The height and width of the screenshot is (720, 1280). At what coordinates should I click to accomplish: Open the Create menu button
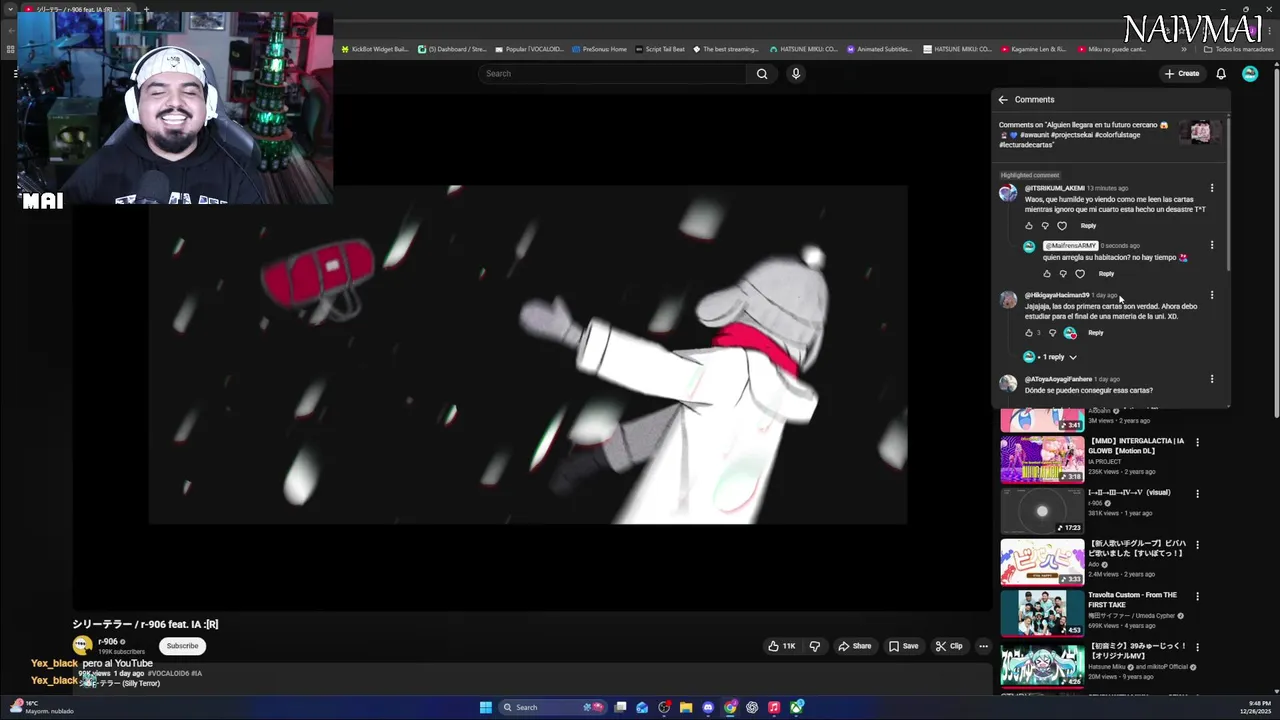pos(1182,73)
